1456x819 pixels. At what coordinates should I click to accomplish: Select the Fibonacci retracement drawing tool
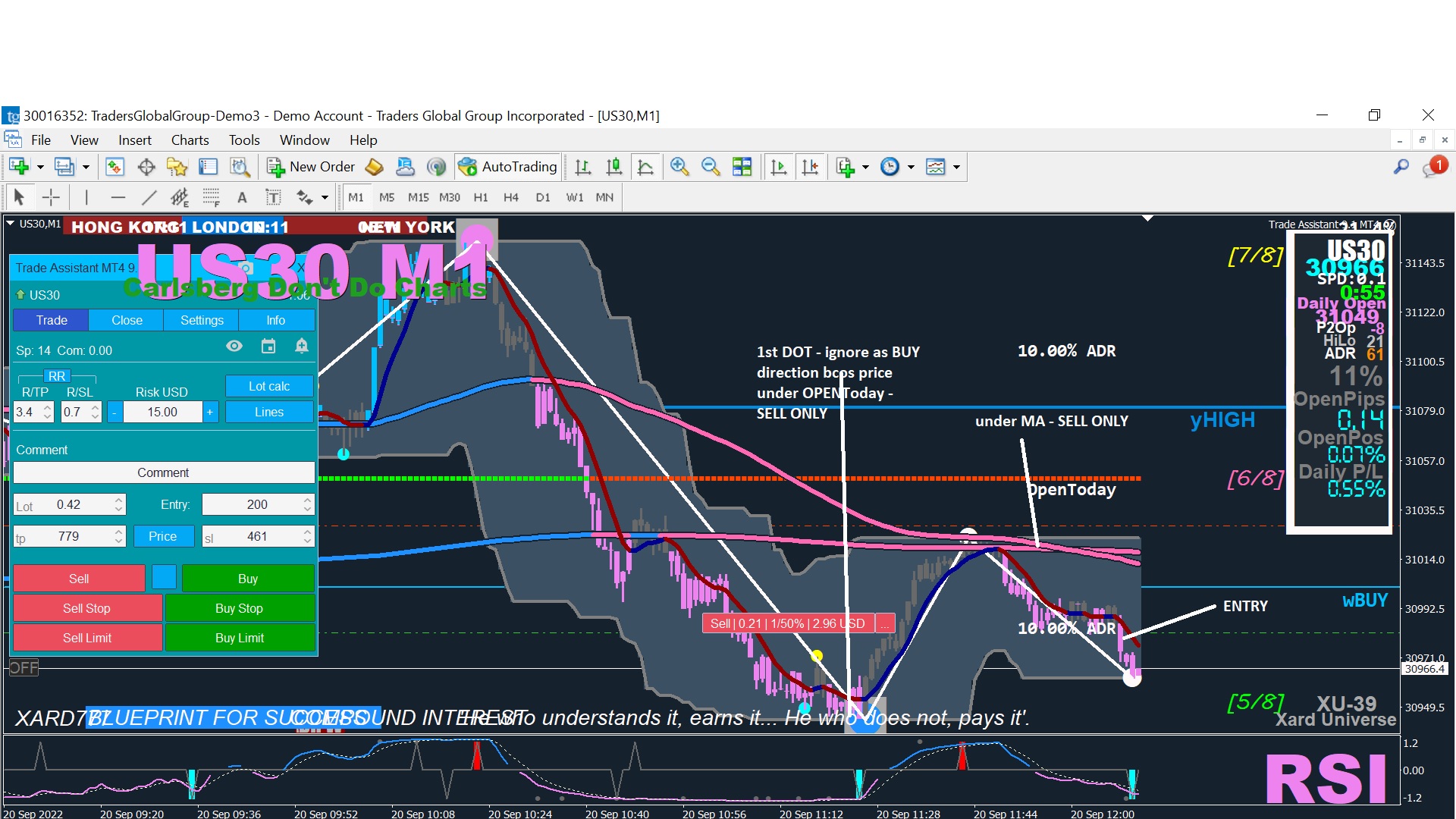[x=211, y=198]
